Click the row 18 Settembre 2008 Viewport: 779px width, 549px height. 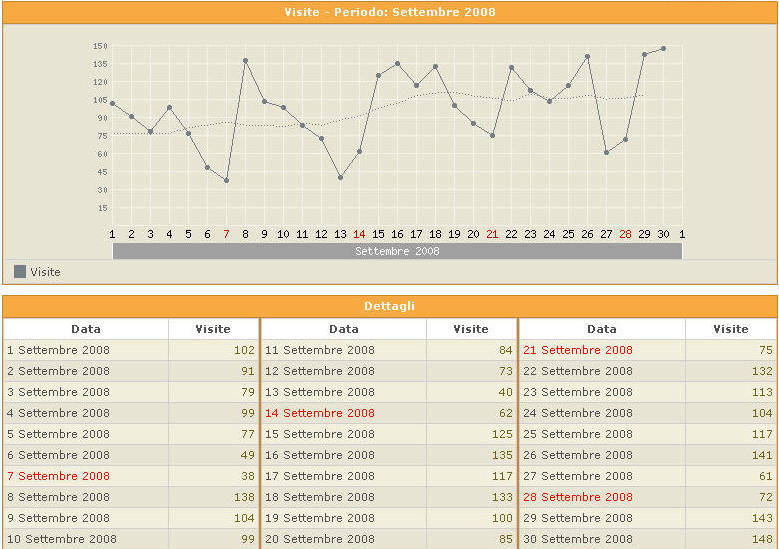pos(389,497)
